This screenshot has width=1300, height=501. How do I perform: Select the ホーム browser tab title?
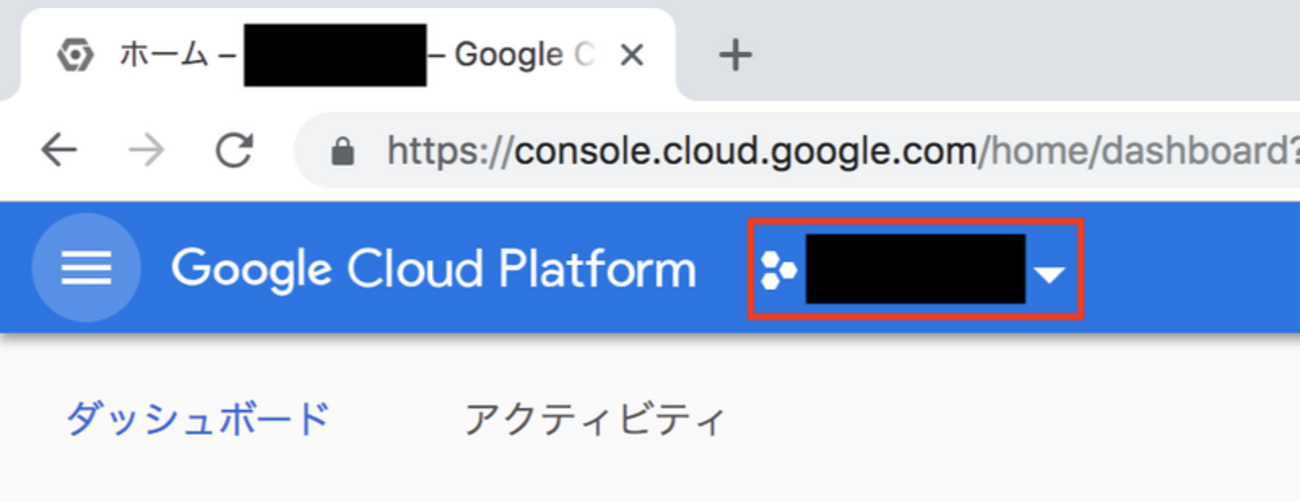164,55
